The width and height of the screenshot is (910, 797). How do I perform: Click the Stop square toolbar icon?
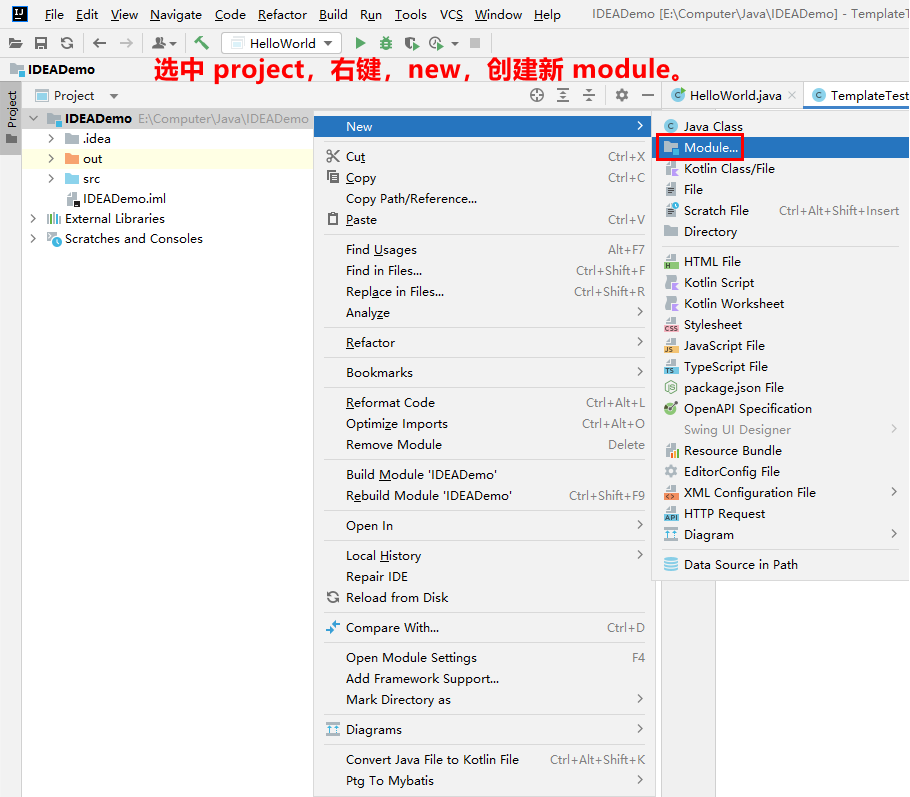coord(475,43)
